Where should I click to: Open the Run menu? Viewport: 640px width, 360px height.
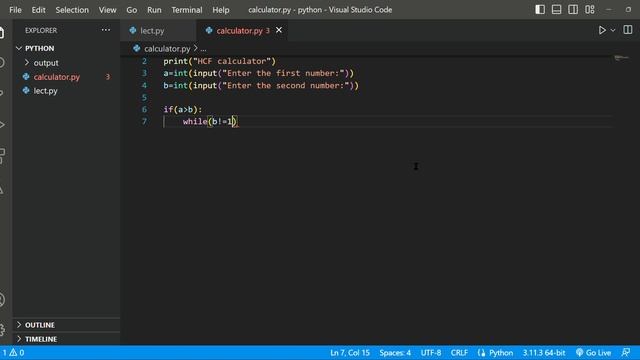[154, 10]
